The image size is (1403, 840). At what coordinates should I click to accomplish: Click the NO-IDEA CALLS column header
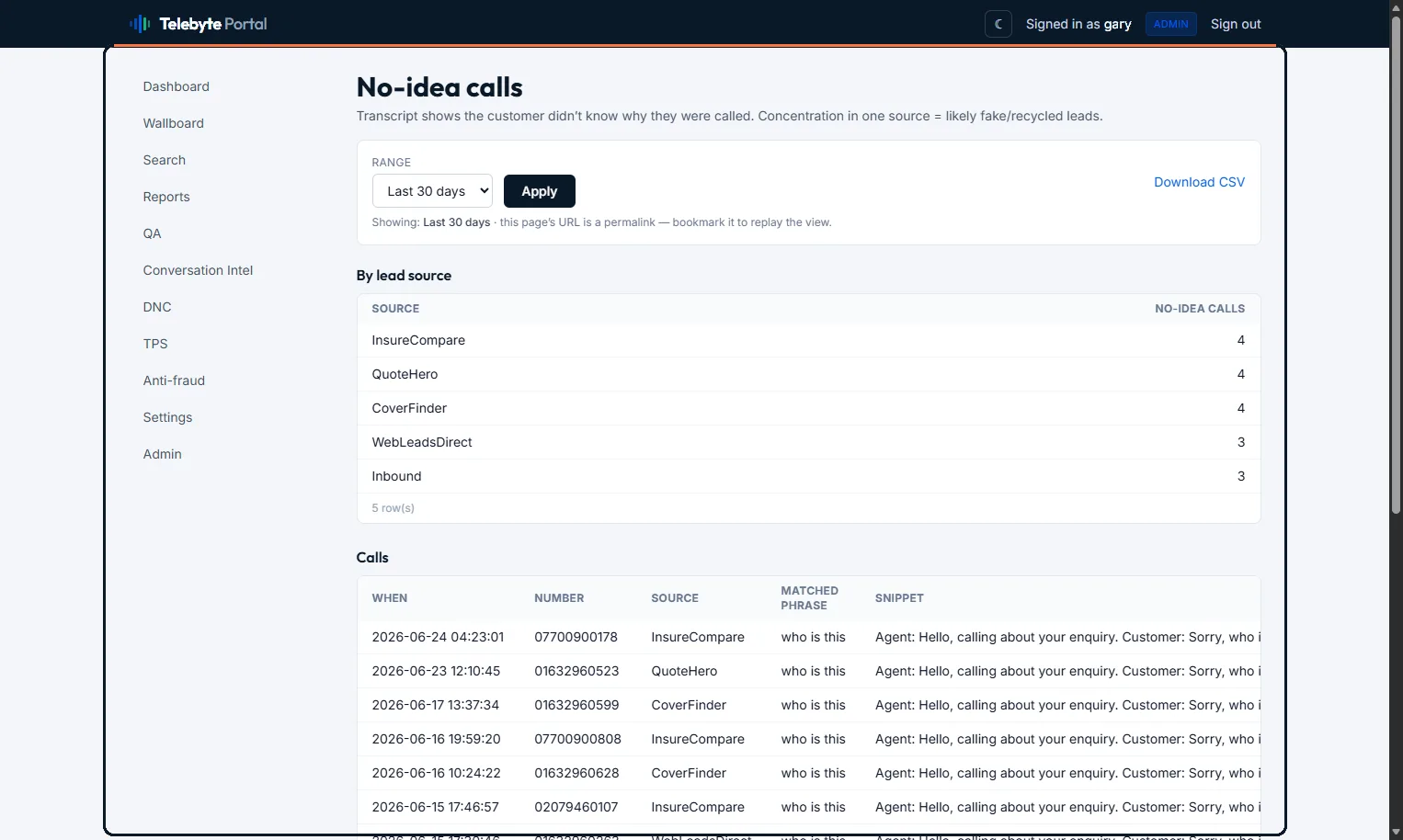tap(1200, 309)
